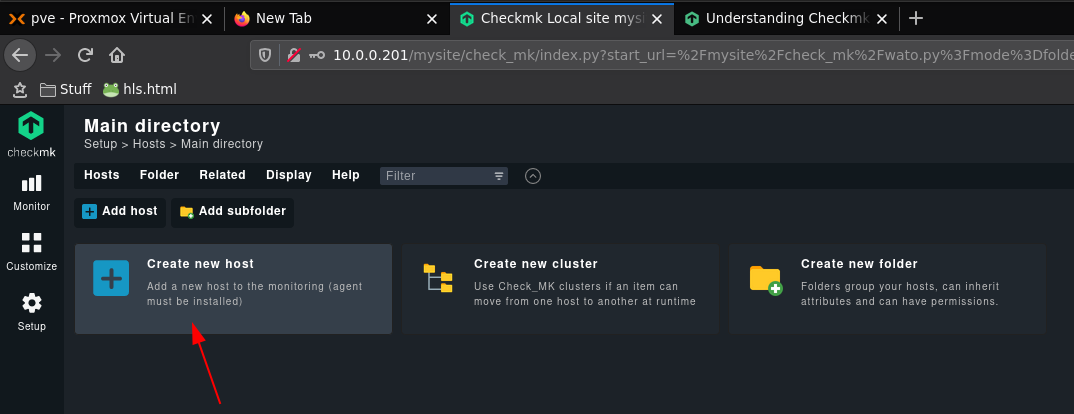The height and width of the screenshot is (414, 1074).
Task: Open the Filter field options icon
Action: tap(499, 176)
